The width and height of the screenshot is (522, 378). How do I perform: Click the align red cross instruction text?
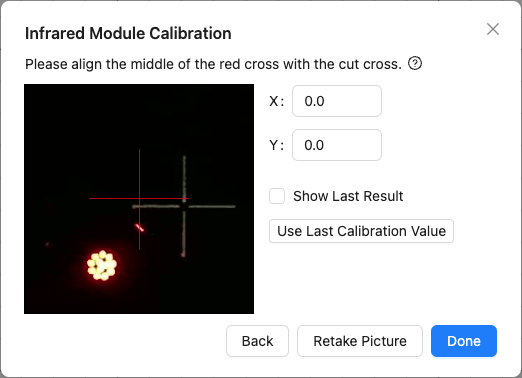213,64
